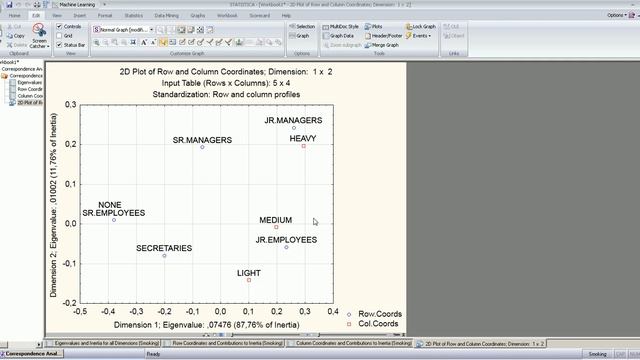Click the Header/Footer icon
The width and height of the screenshot is (640, 360).
[x=368, y=36]
